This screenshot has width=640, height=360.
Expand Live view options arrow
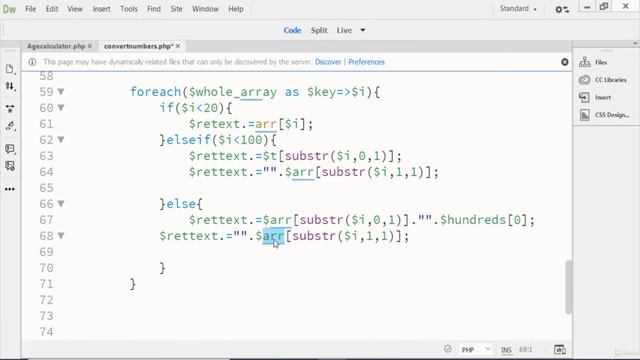(362, 30)
